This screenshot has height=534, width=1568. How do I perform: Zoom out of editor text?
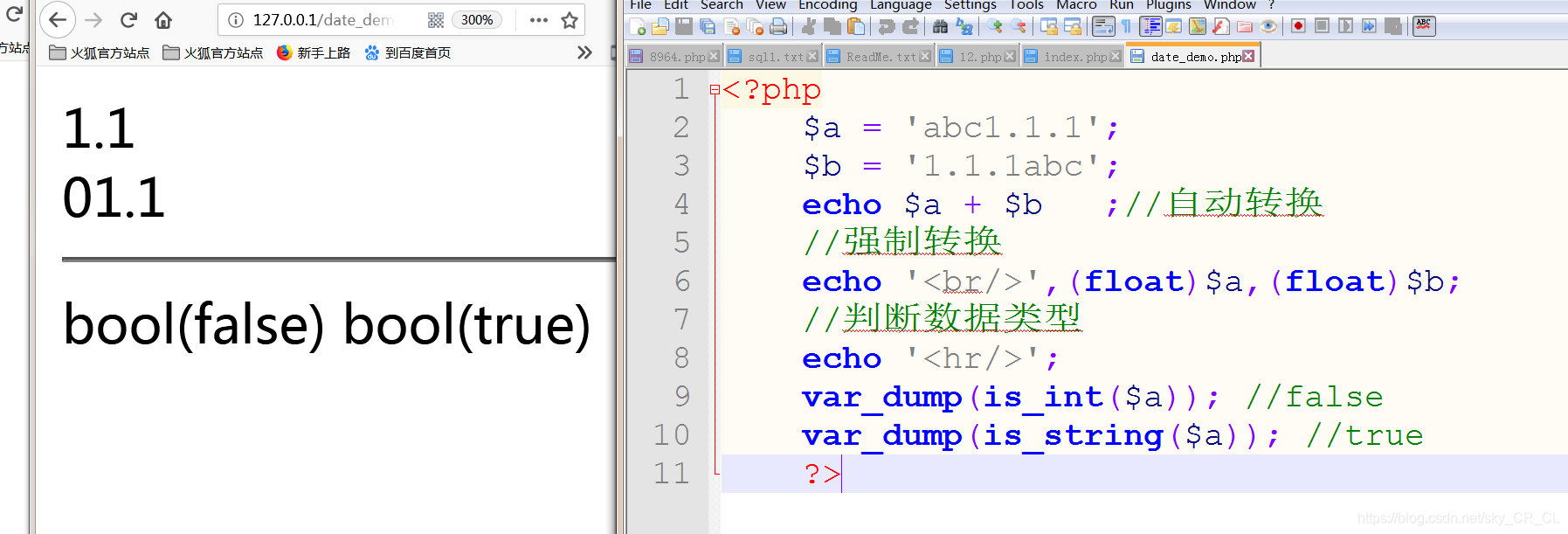(1019, 26)
